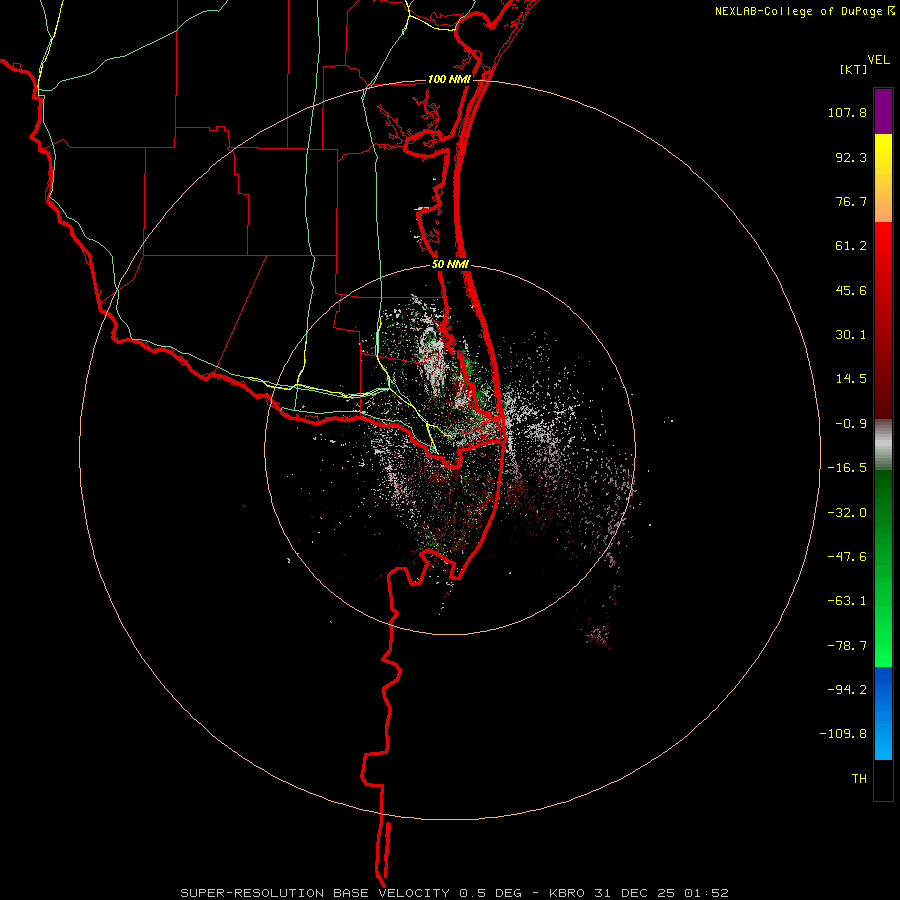Pick the blue segment of color bar
The width and height of the screenshot is (900, 900).
883,713
